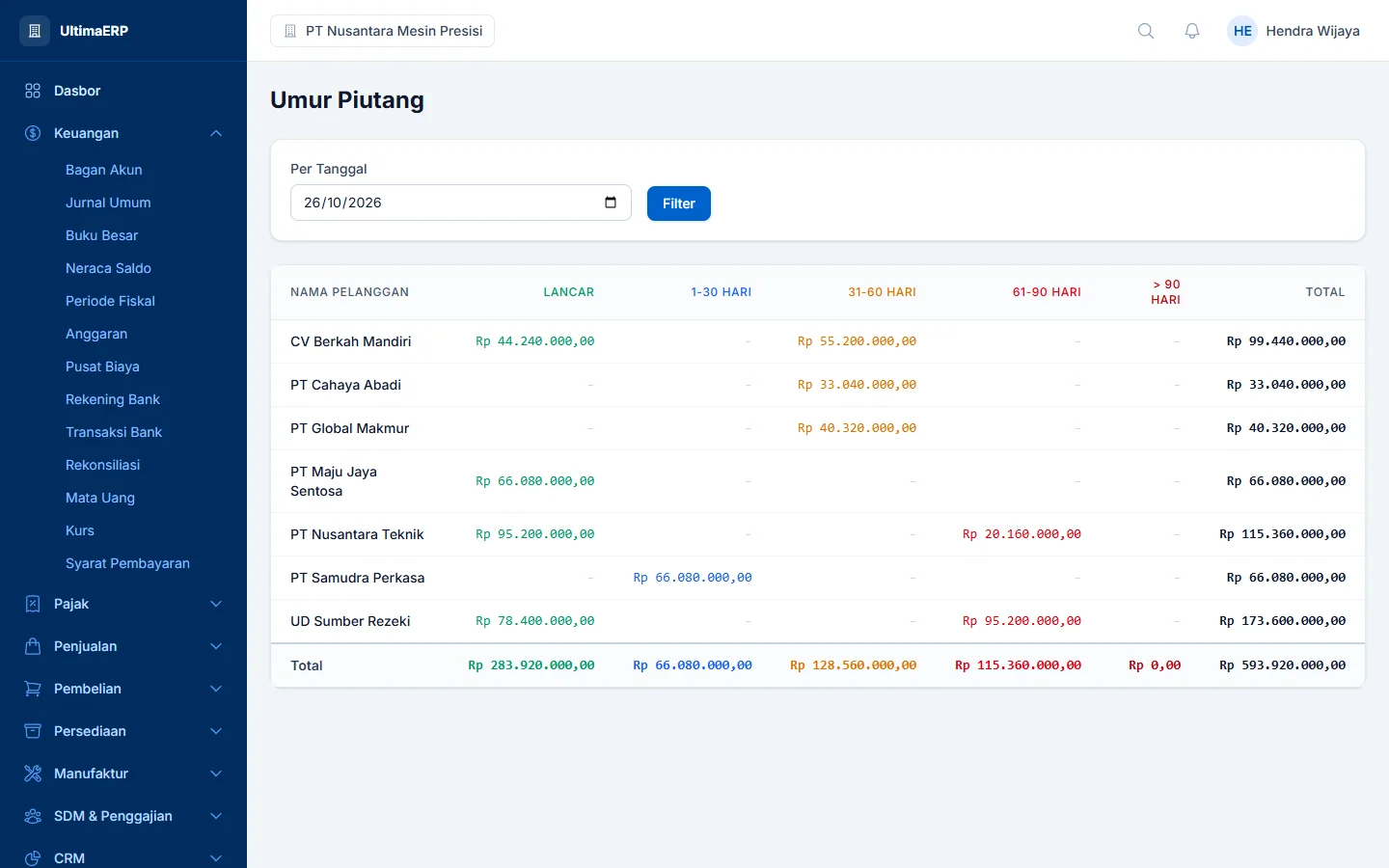Image resolution: width=1389 pixels, height=868 pixels.
Task: Open the calendar picker in date field
Action: (x=611, y=203)
